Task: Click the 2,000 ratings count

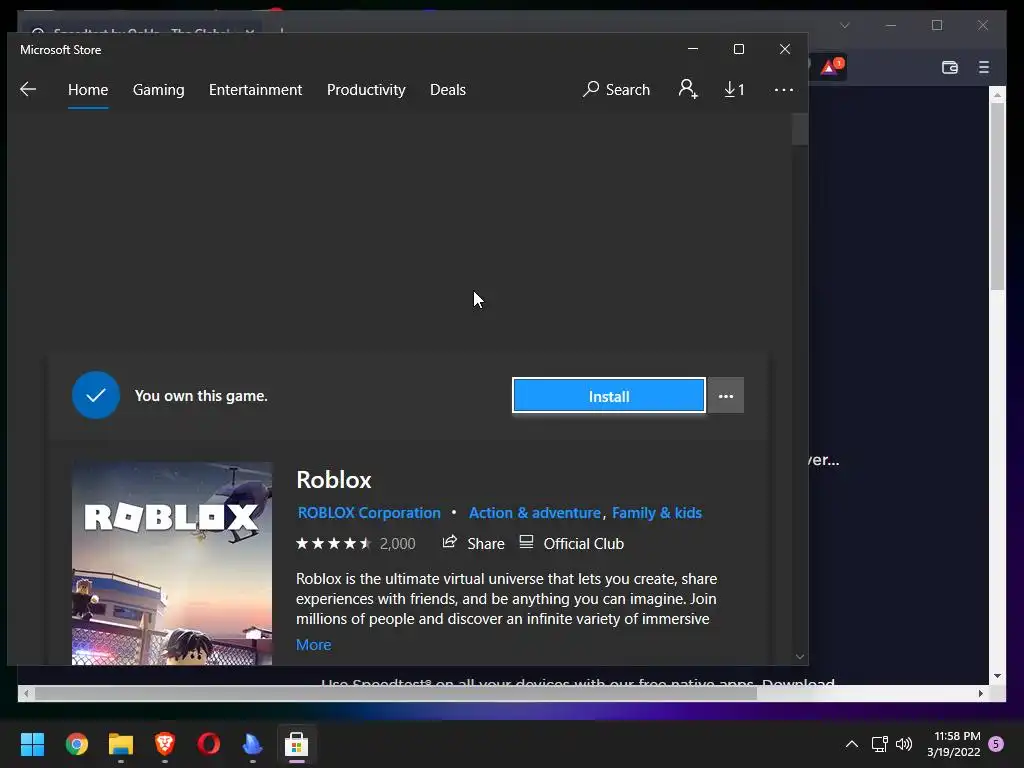Action: [x=398, y=544]
